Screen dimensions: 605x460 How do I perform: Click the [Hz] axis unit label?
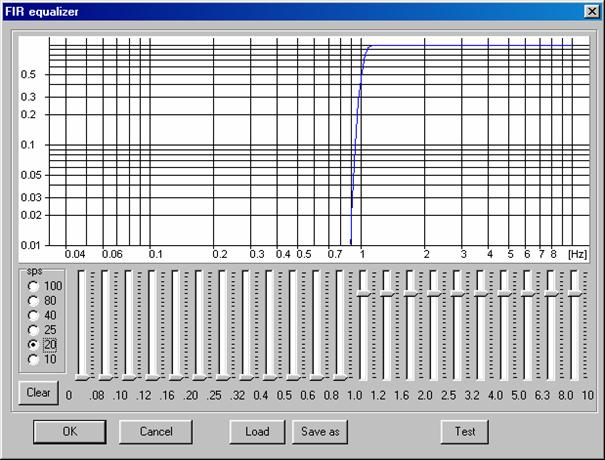pos(578,254)
